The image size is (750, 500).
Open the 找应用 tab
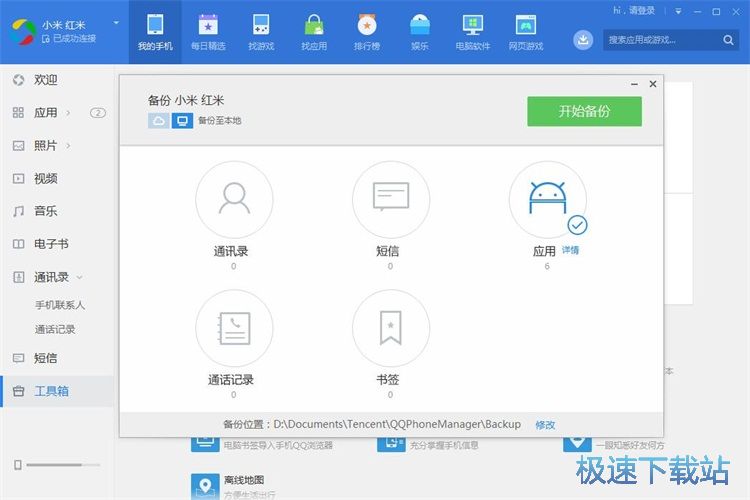314,32
